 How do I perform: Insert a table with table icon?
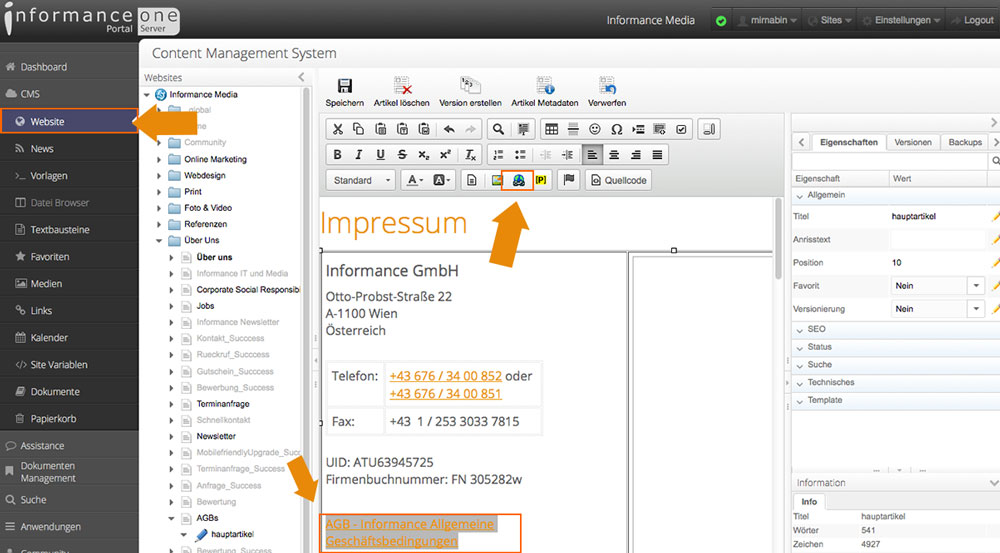[552, 129]
